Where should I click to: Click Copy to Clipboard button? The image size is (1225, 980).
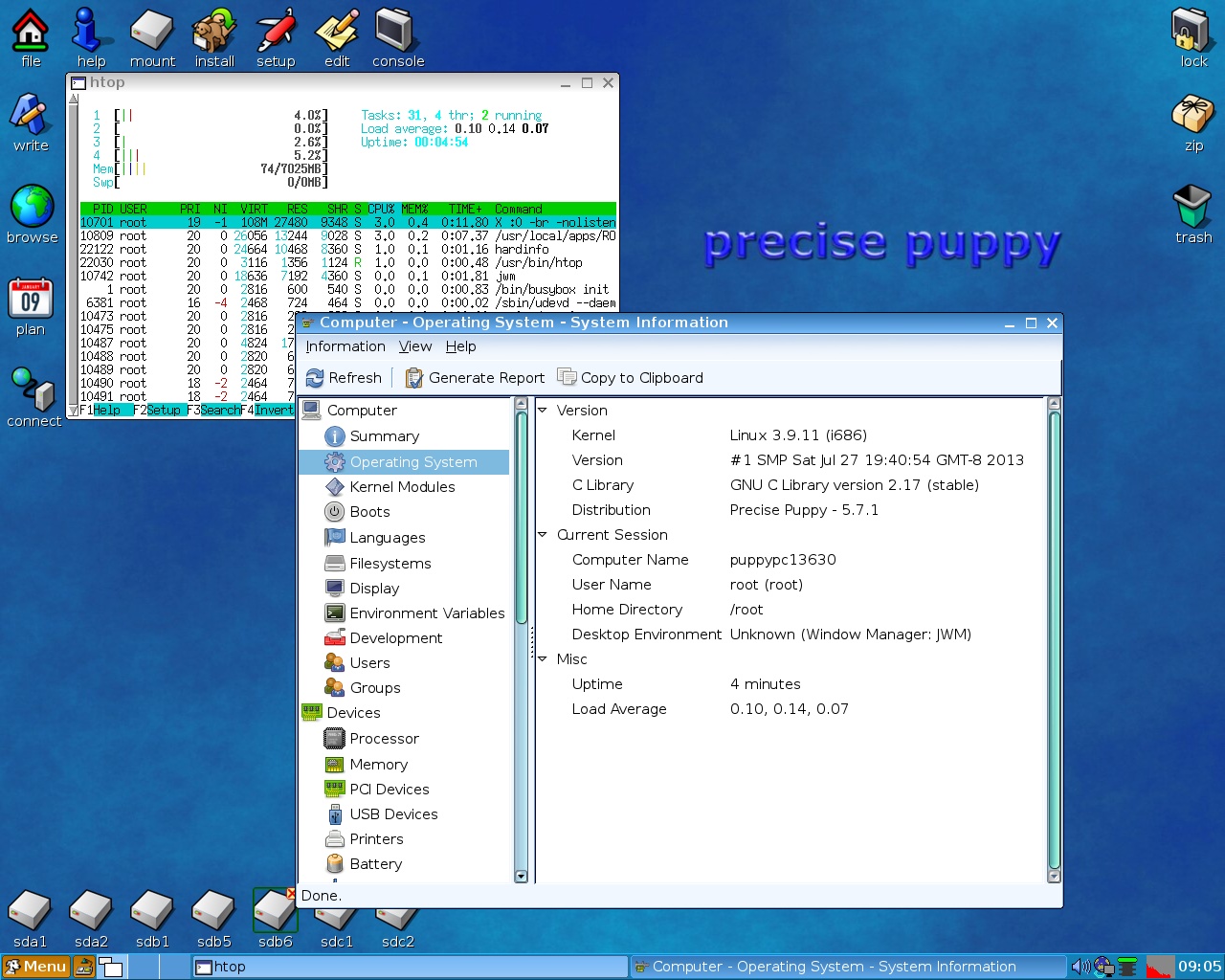(631, 378)
